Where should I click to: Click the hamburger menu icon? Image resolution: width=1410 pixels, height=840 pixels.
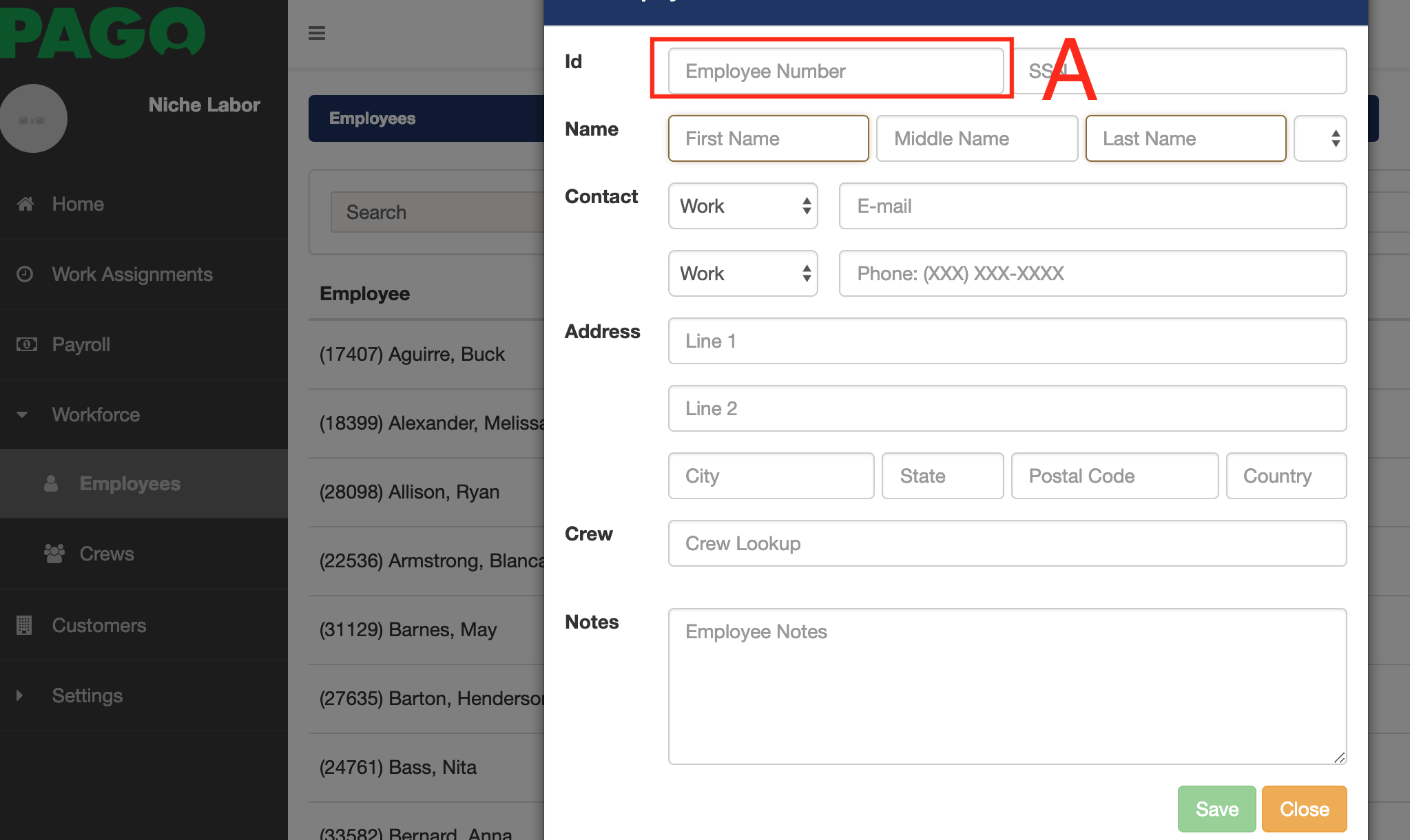[317, 32]
